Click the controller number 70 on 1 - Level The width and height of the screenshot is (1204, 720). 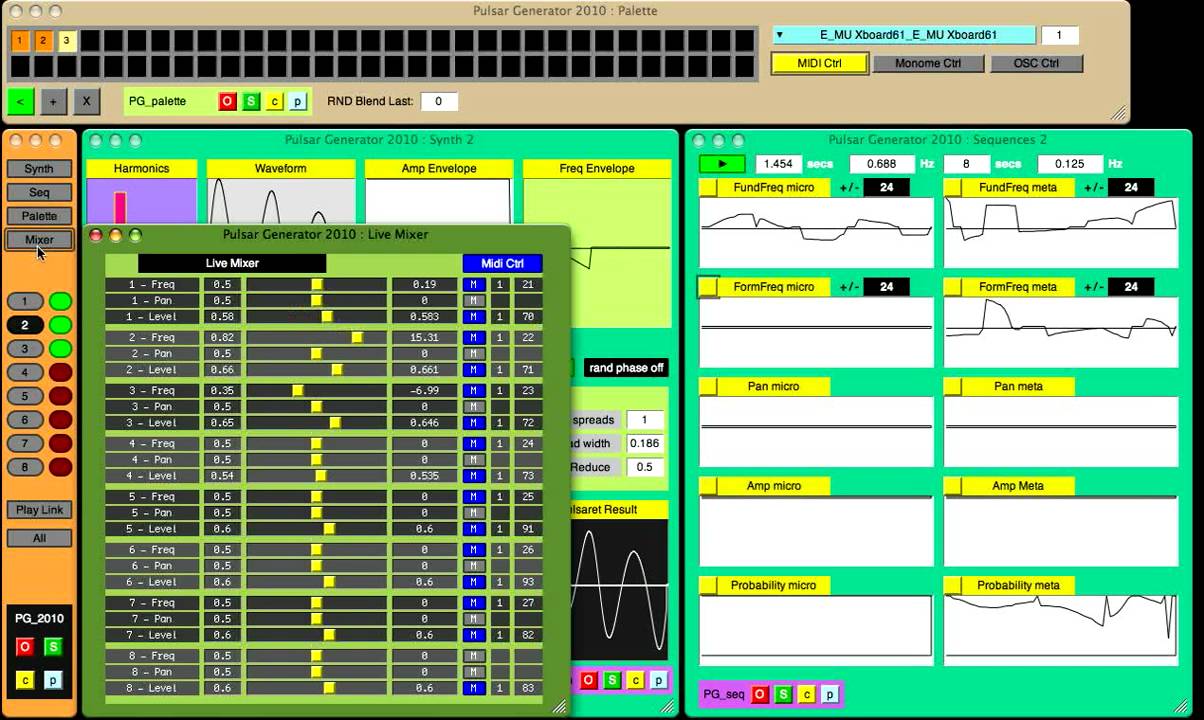[527, 317]
